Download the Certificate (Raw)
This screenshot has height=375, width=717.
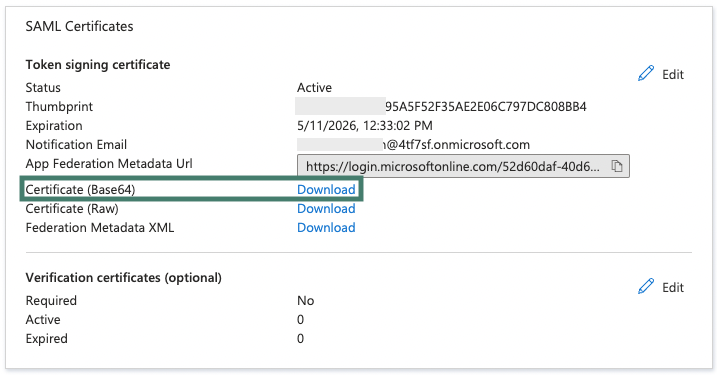(x=326, y=209)
